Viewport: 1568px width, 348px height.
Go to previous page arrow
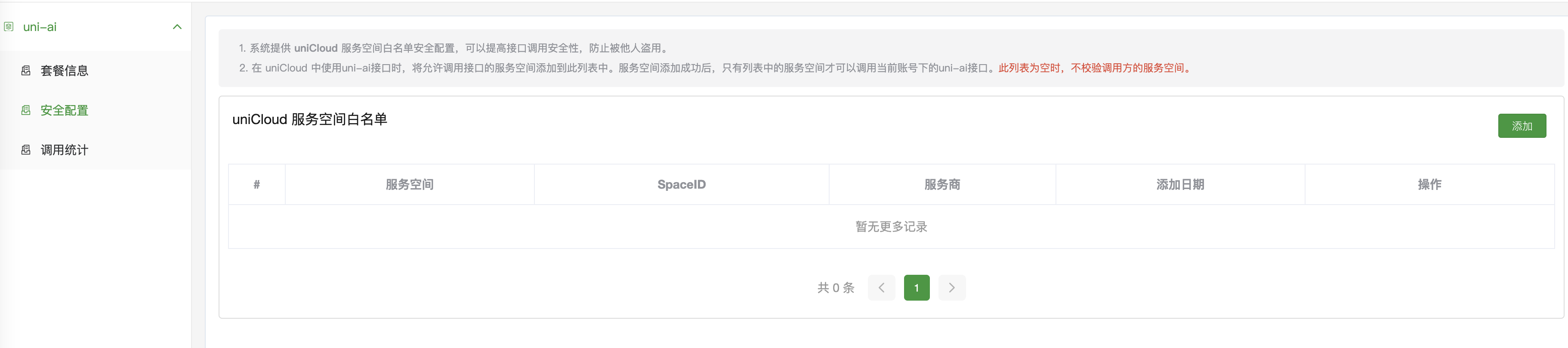881,288
